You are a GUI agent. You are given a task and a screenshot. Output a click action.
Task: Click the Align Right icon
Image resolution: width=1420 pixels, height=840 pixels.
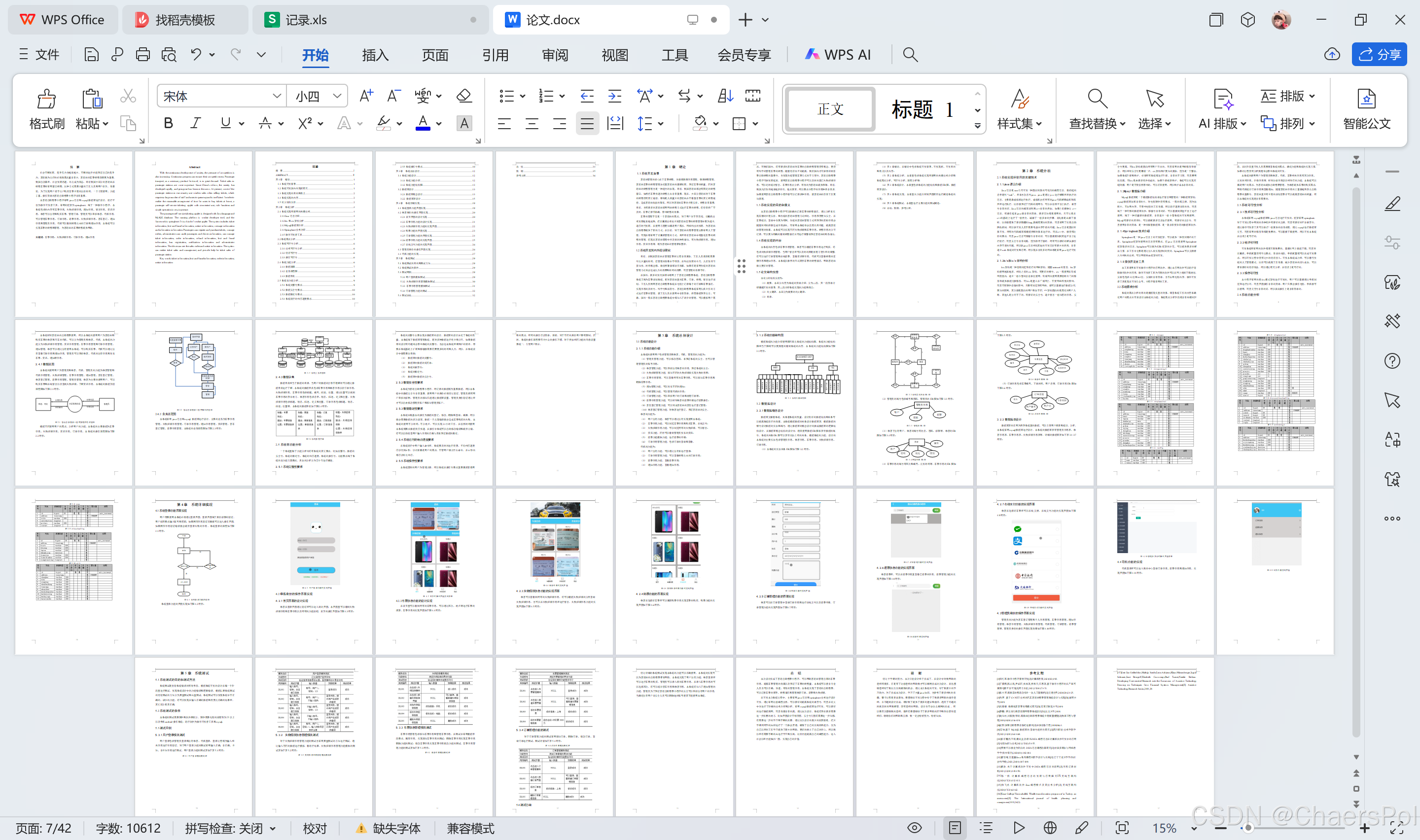(559, 123)
